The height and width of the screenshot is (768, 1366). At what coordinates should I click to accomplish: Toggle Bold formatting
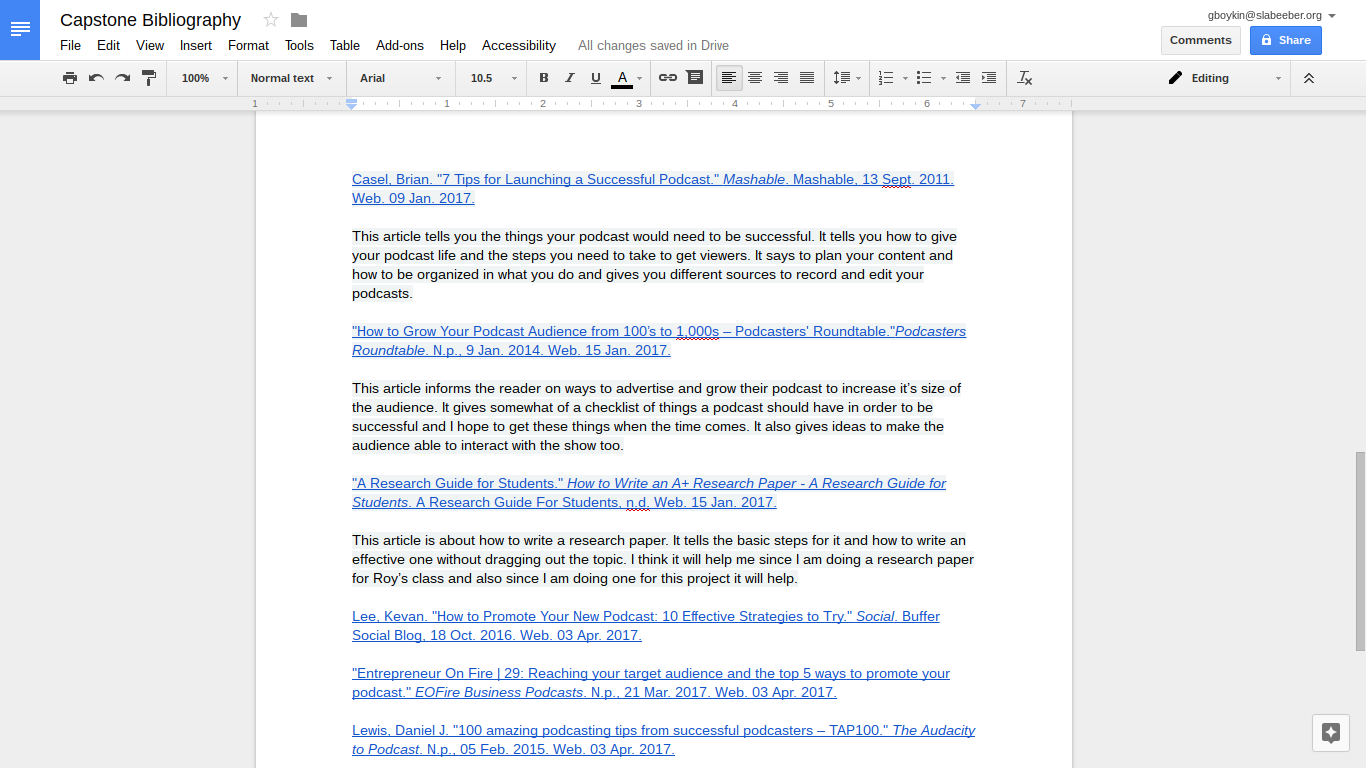coord(544,78)
